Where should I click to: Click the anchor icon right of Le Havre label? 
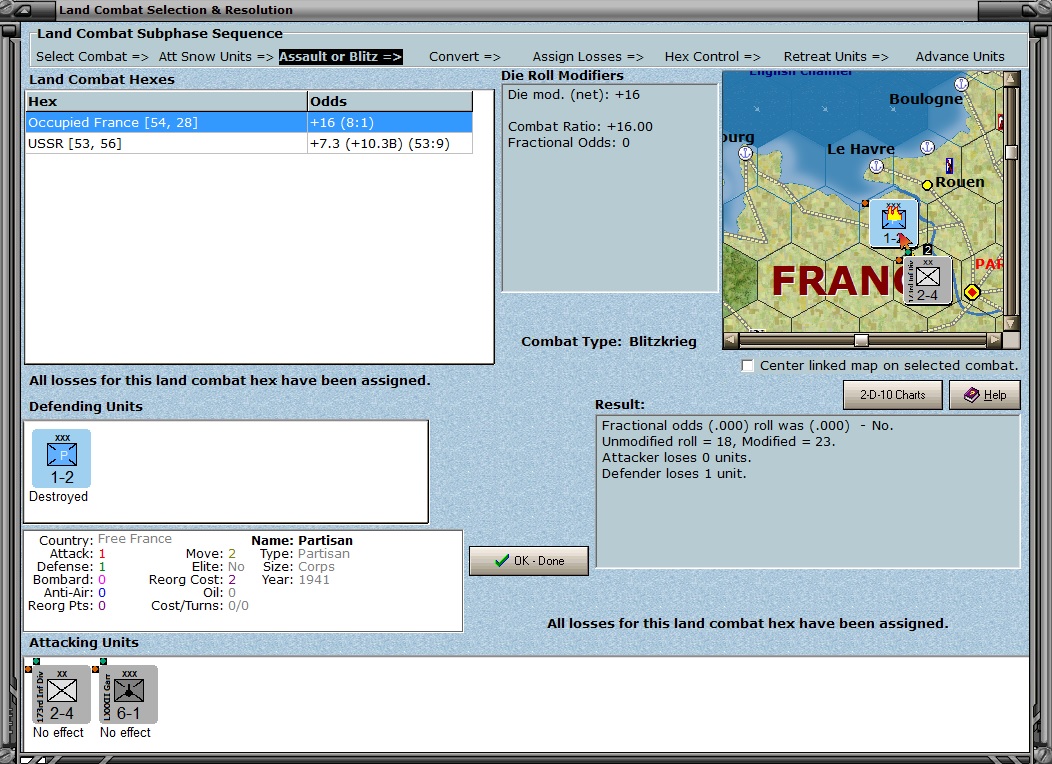927,147
